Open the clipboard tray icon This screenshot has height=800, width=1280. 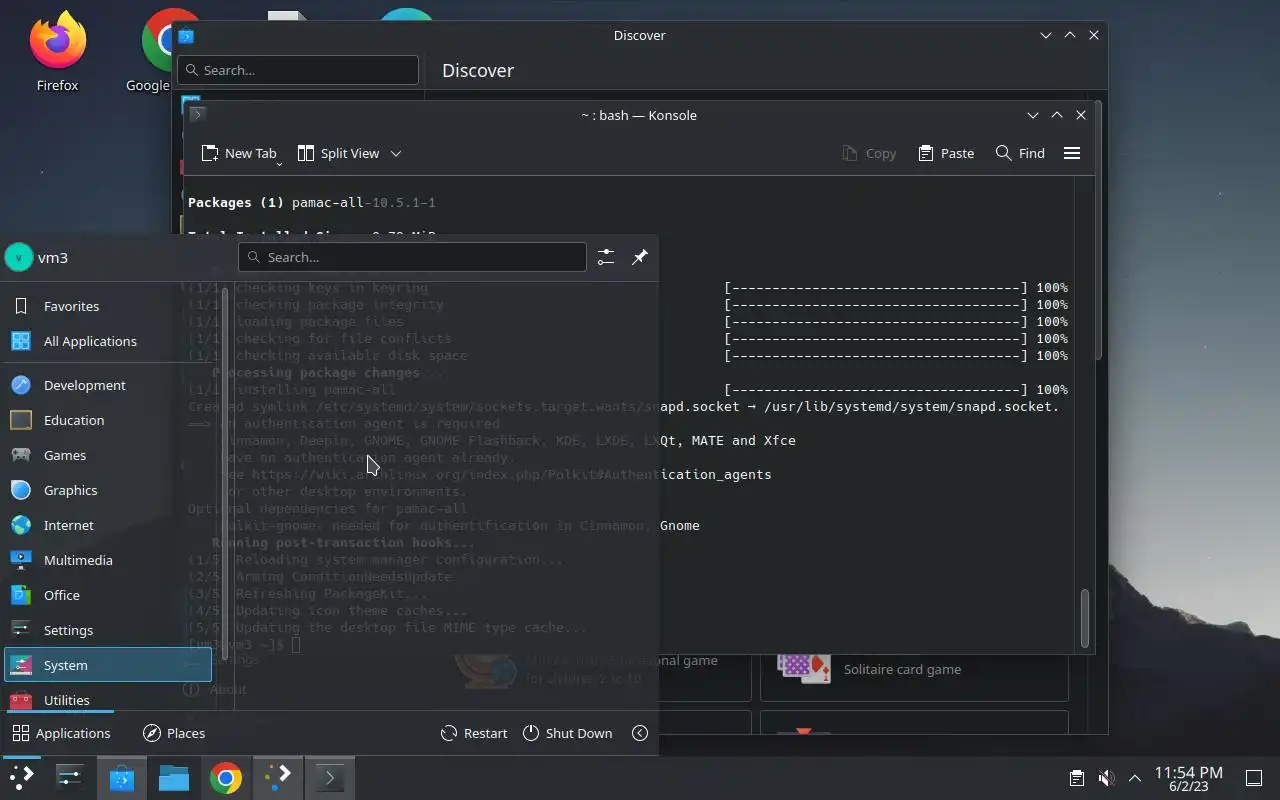coord(1076,778)
